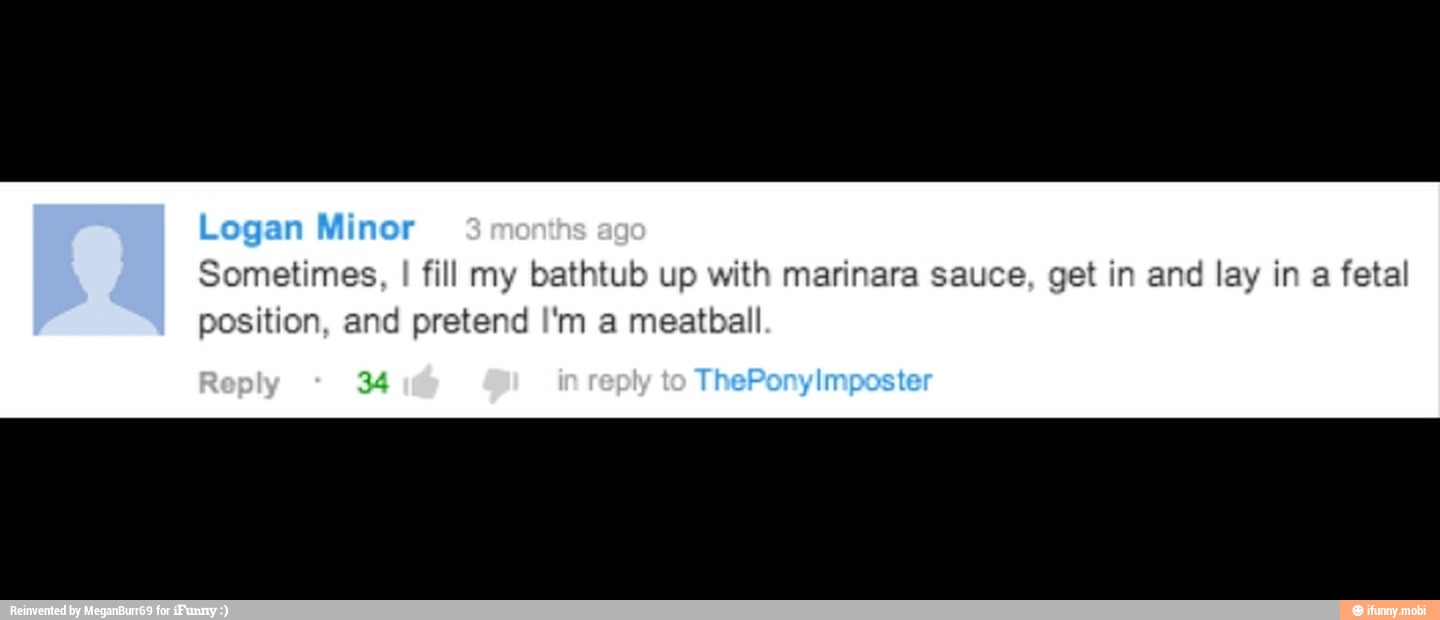Reply to Logan Minor's comment
1440x620 pixels.
[x=238, y=382]
